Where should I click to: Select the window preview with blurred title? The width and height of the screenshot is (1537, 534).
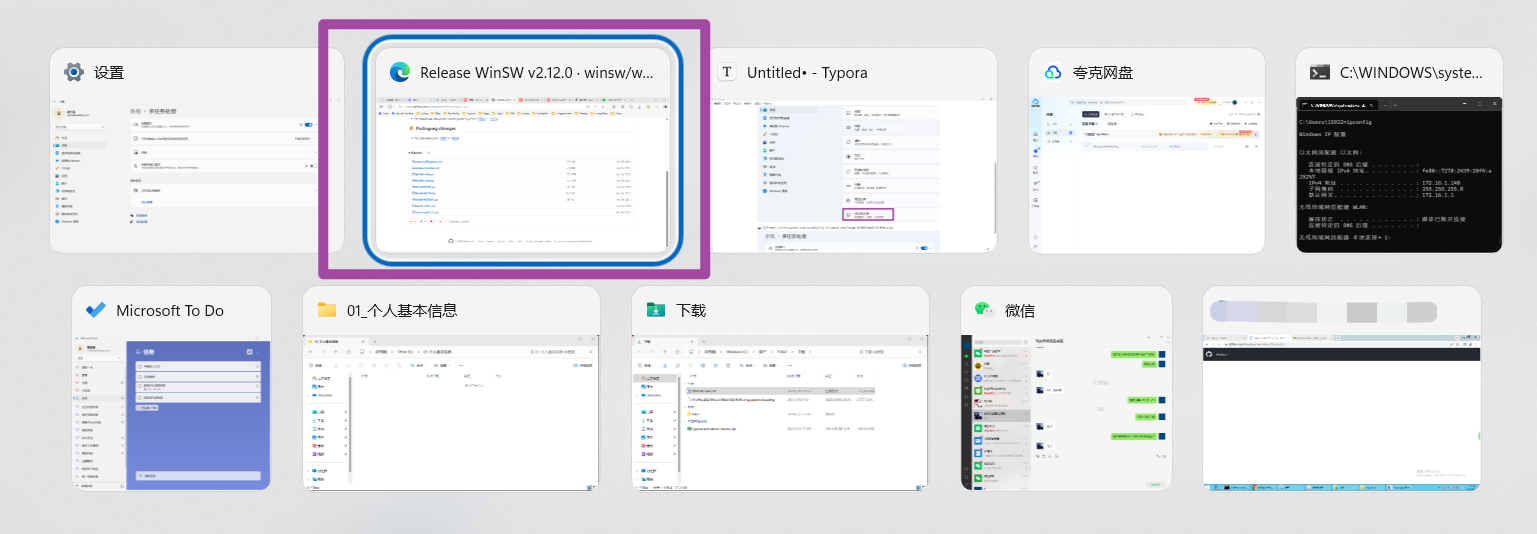1342,388
